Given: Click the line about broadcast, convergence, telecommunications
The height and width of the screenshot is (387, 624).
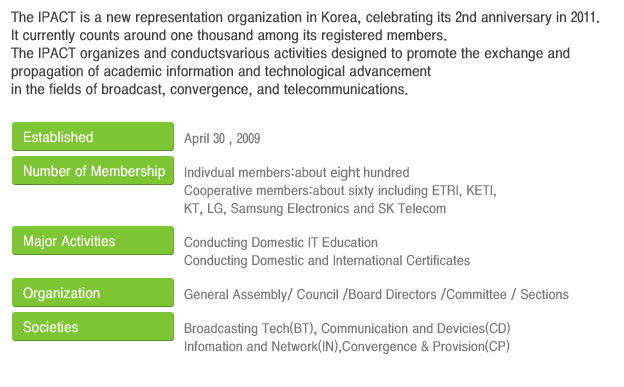Looking at the screenshot, I should click(209, 89).
